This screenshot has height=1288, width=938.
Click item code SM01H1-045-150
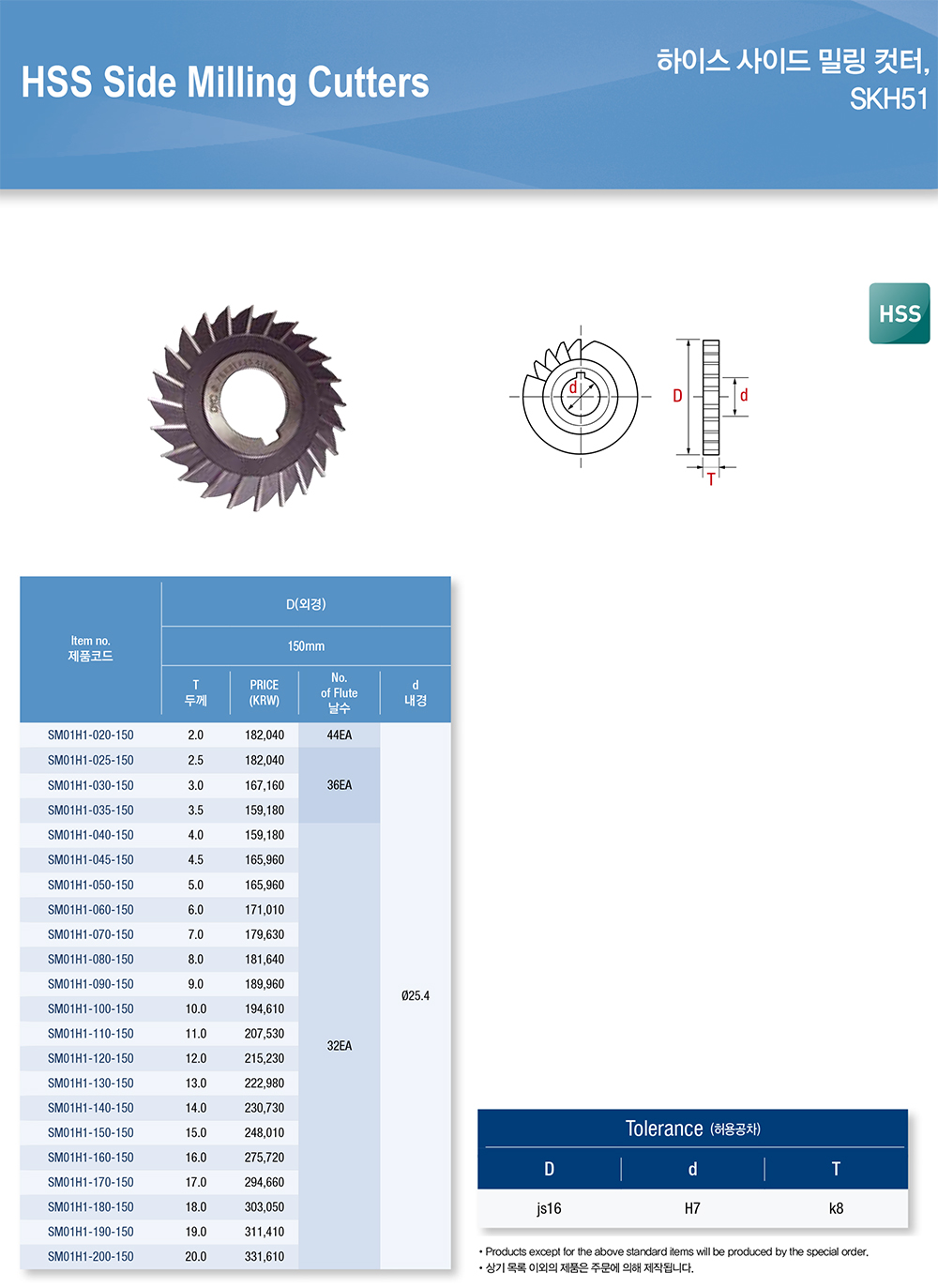[90, 860]
